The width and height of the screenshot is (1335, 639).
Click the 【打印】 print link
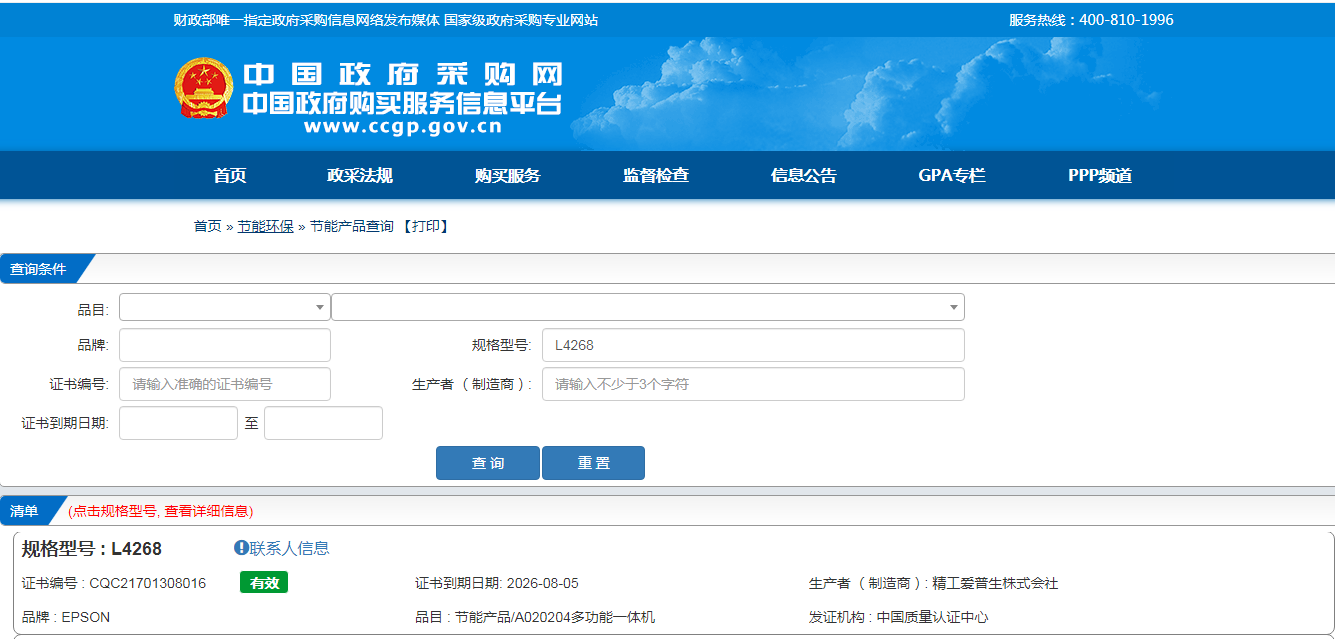click(426, 227)
